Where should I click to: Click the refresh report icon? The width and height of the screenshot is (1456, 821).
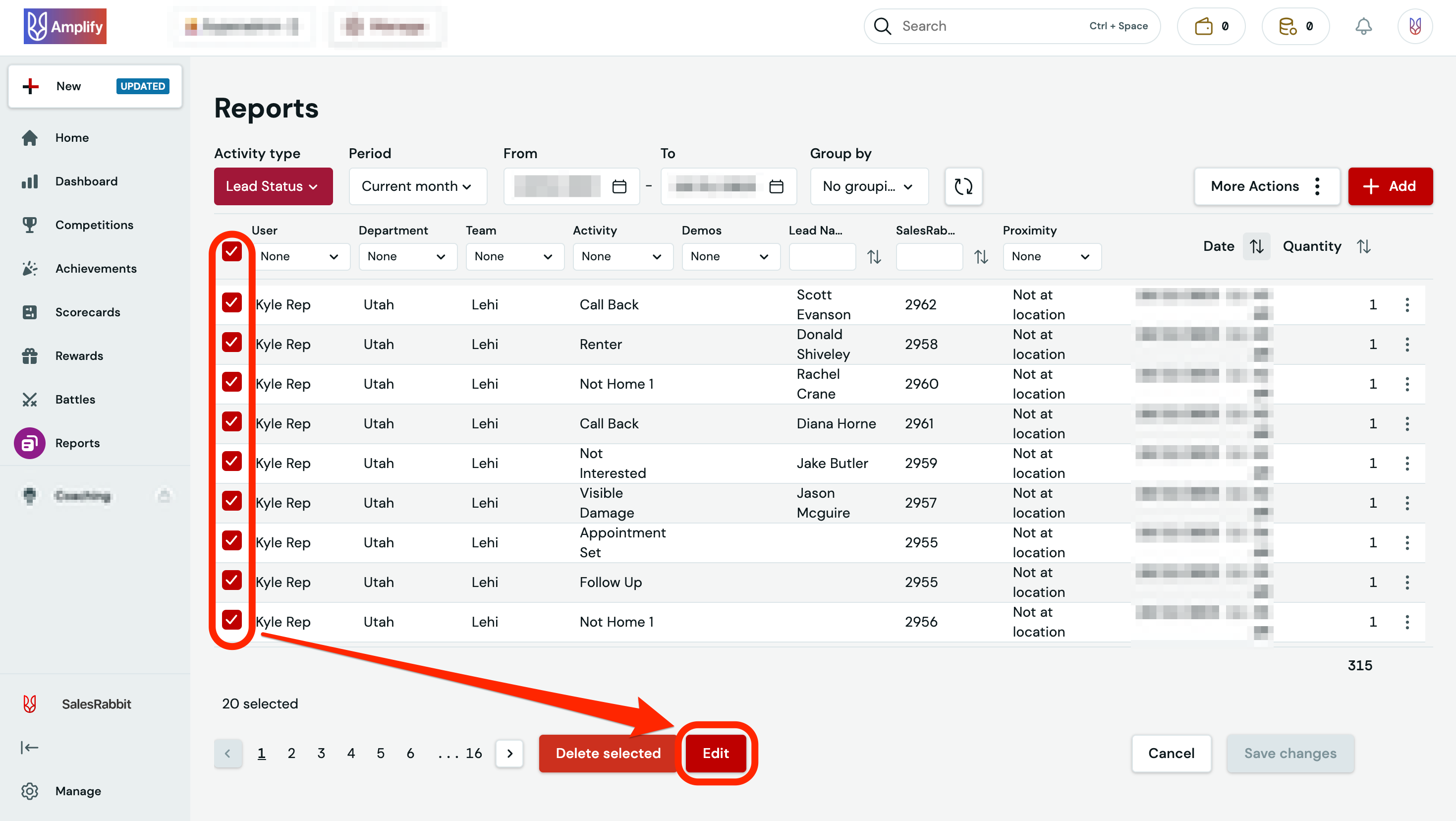coord(963,186)
